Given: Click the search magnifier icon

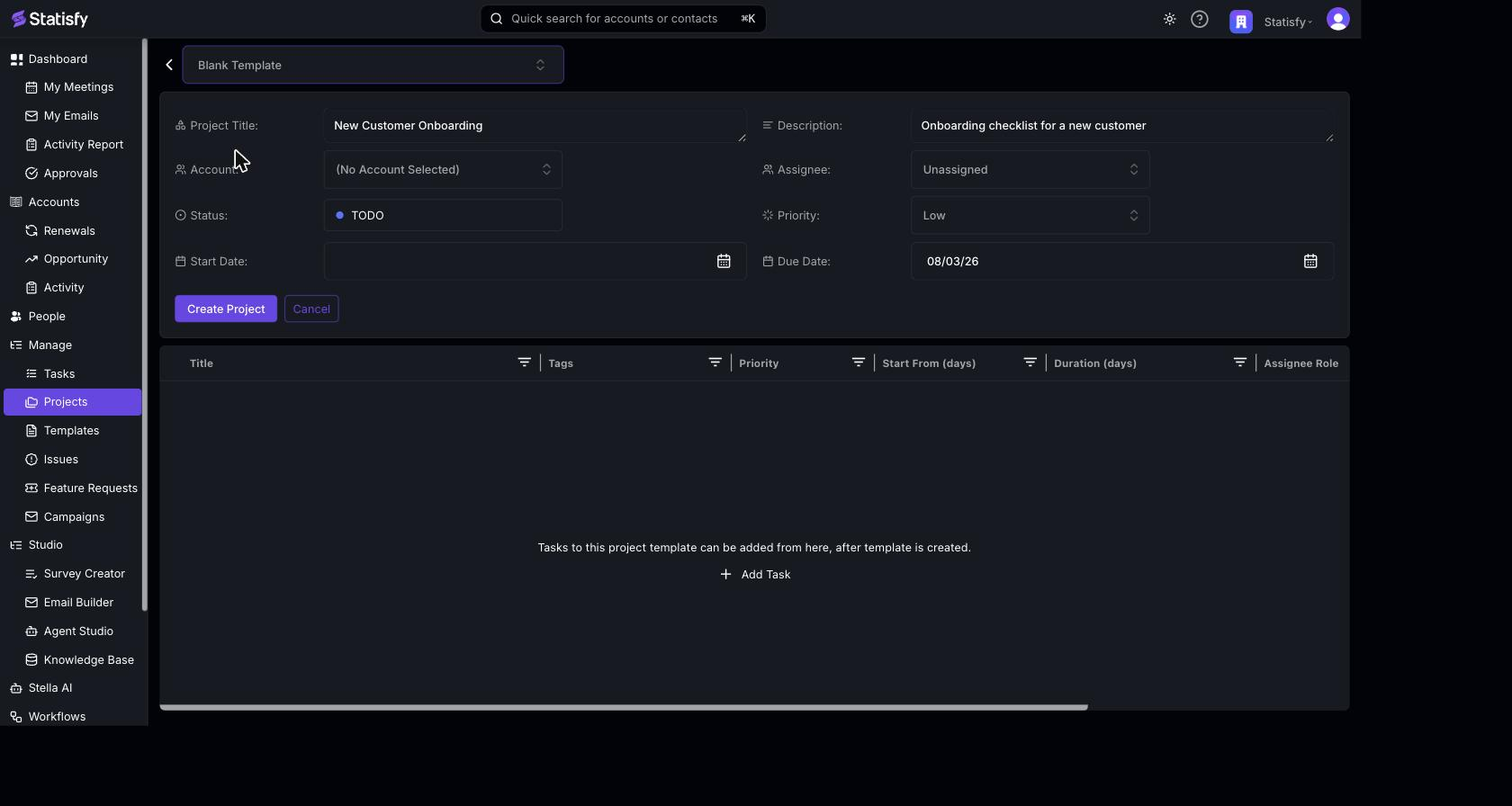Looking at the screenshot, I should 496,19.
